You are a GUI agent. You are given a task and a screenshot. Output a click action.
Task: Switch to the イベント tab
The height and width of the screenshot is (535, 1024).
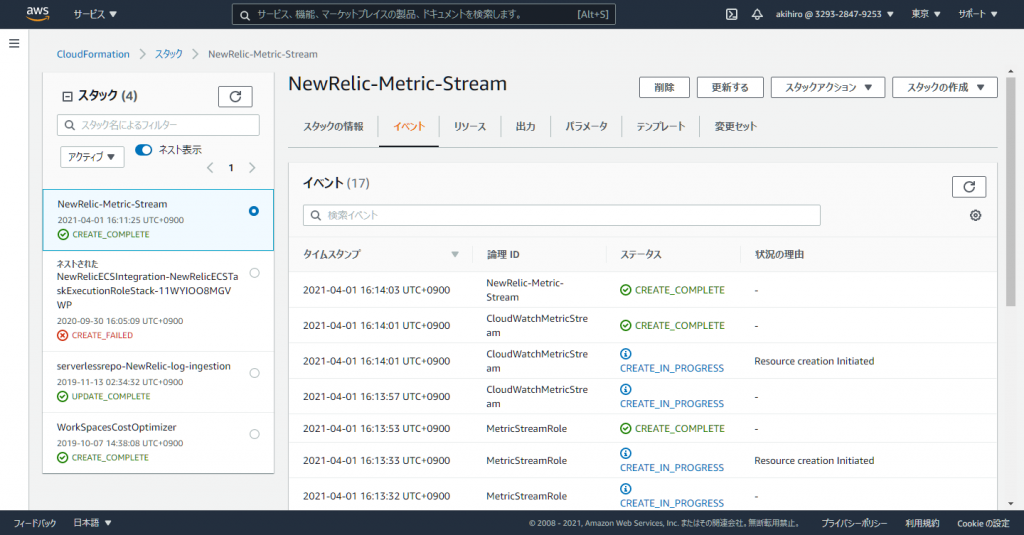pyautogui.click(x=409, y=127)
